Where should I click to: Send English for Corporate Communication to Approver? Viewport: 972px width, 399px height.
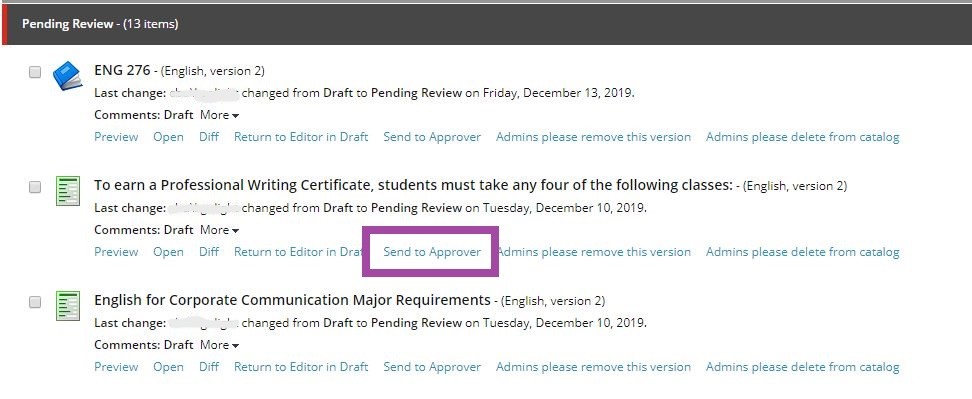click(432, 367)
